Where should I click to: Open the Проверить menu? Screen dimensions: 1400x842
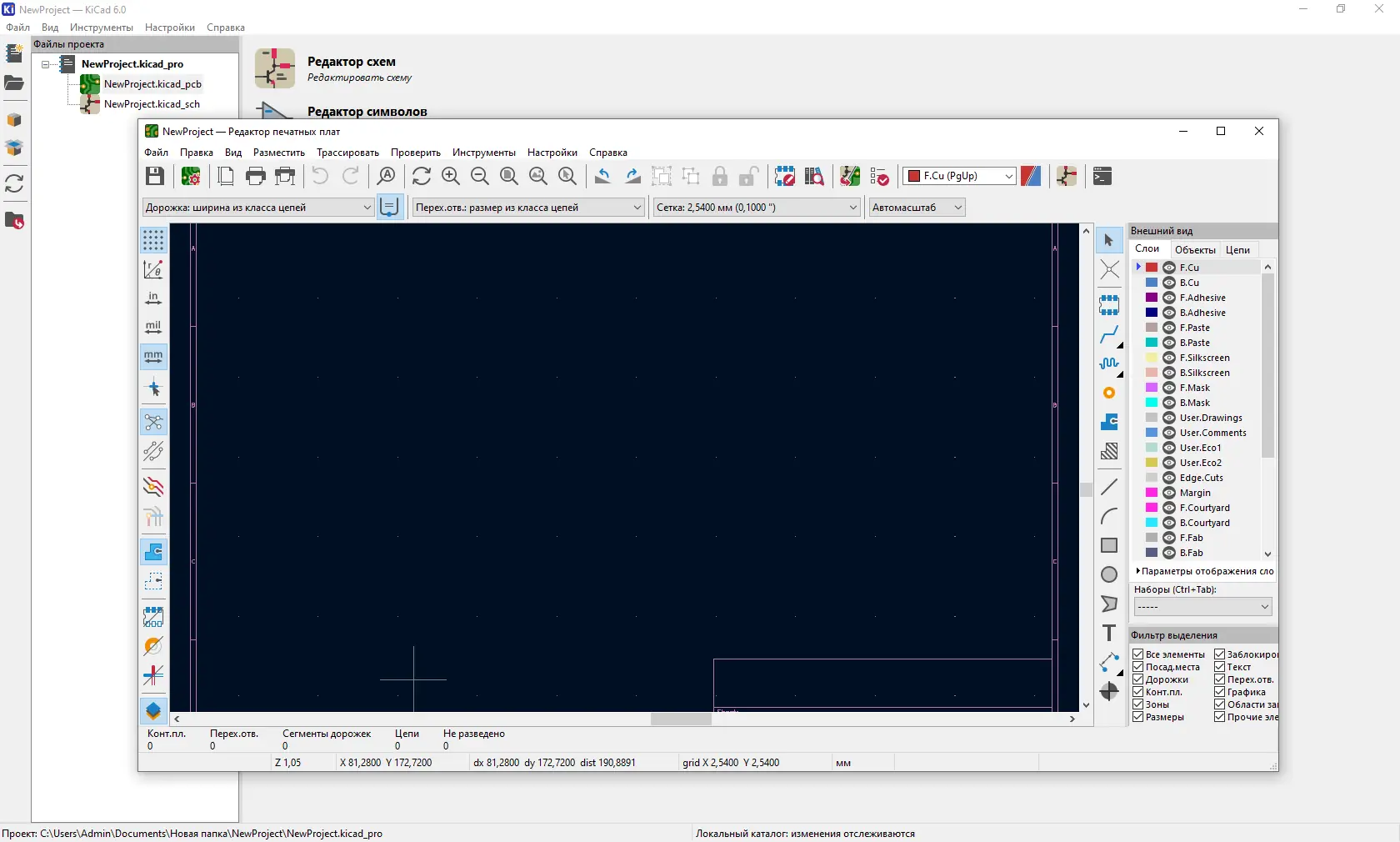[416, 153]
